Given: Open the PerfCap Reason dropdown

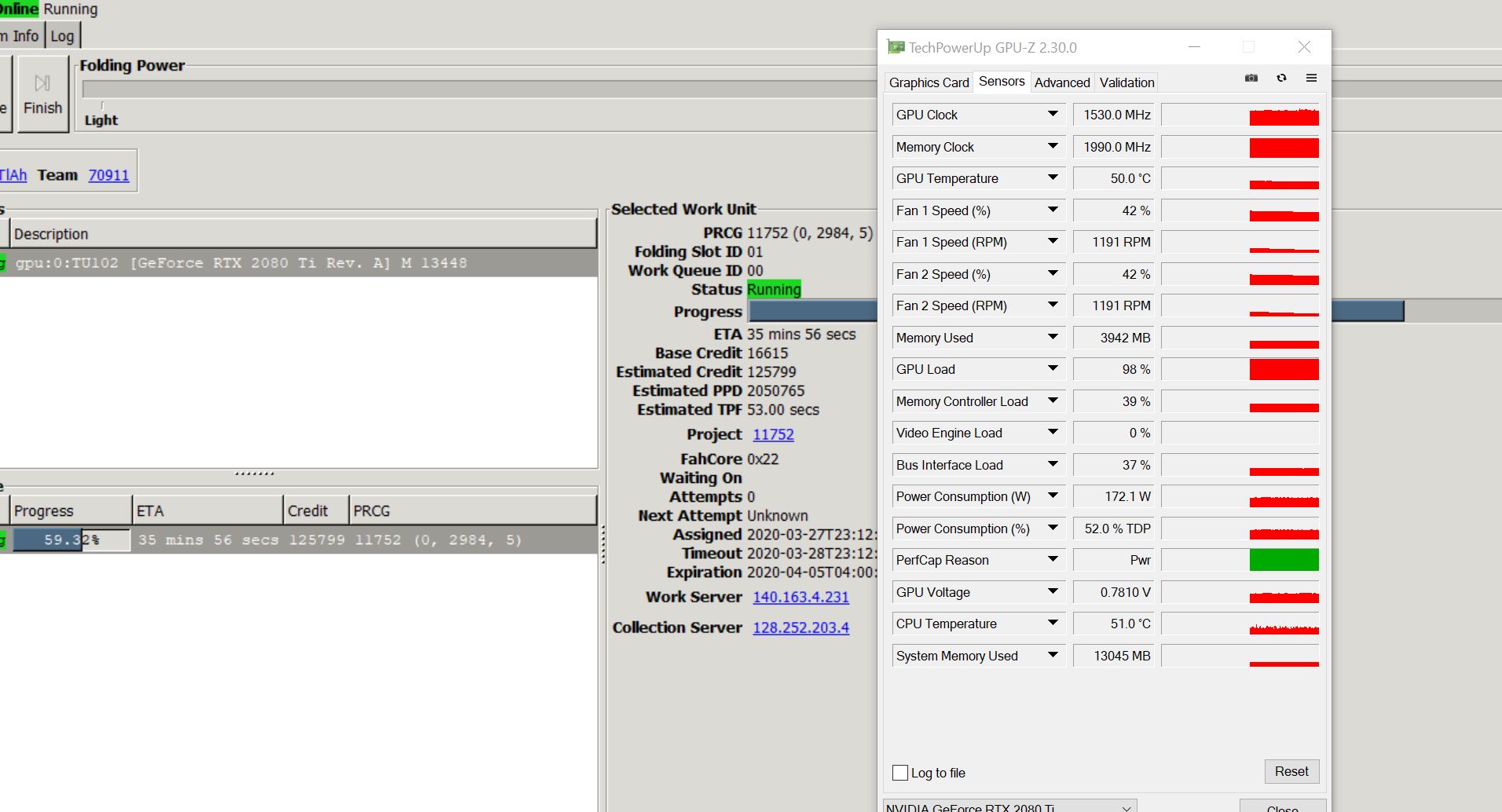Looking at the screenshot, I should (x=1053, y=560).
